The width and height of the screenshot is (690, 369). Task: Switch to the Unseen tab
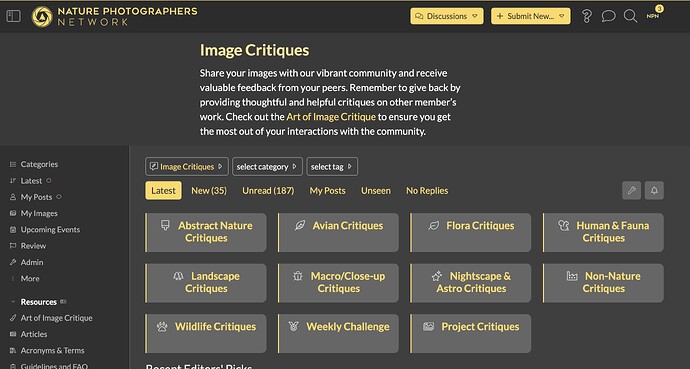(376, 190)
